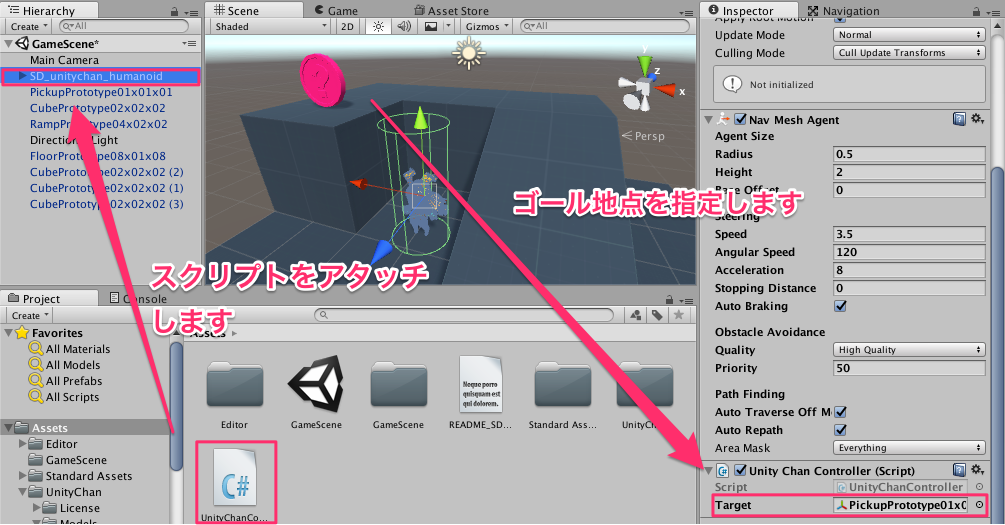Click the Speed input field showing 3.5
This screenshot has height=525, width=1005.
click(909, 234)
